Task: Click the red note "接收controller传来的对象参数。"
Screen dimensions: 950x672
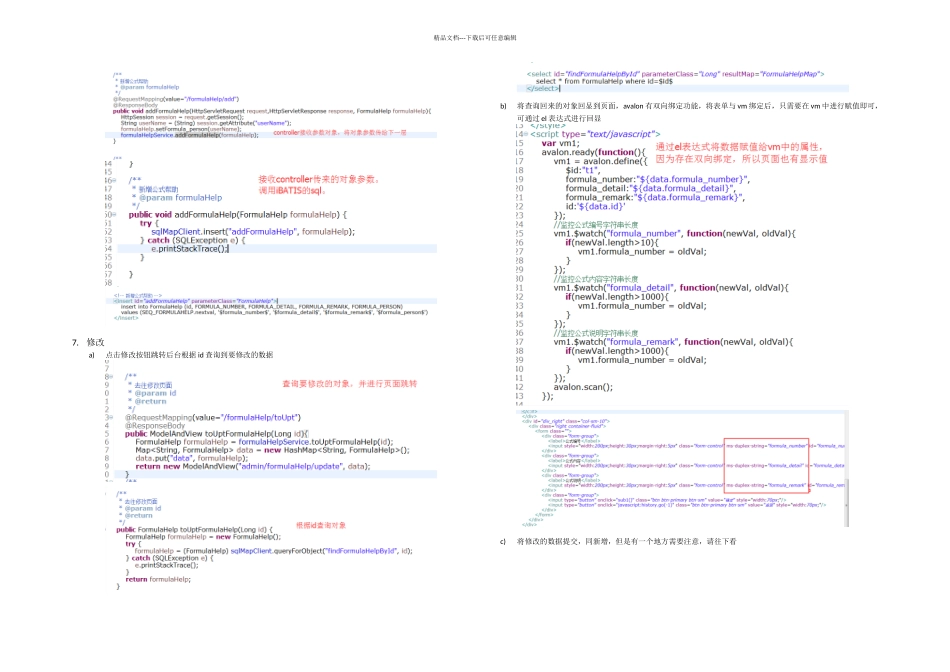Action: [x=319, y=179]
